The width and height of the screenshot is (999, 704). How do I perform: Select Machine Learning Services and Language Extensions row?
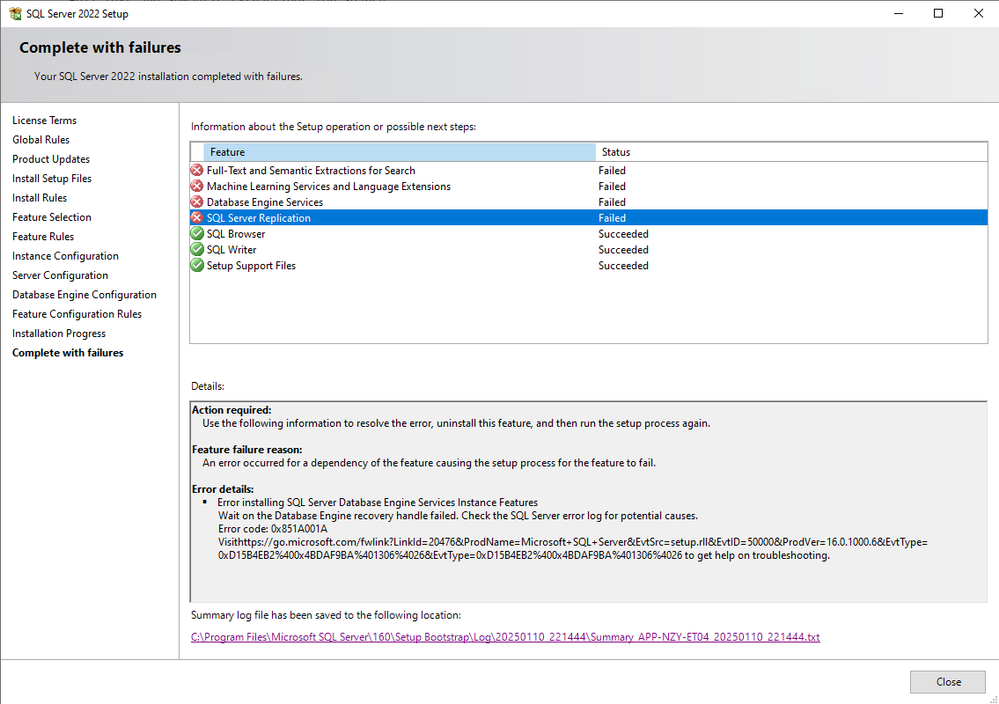[589, 186]
